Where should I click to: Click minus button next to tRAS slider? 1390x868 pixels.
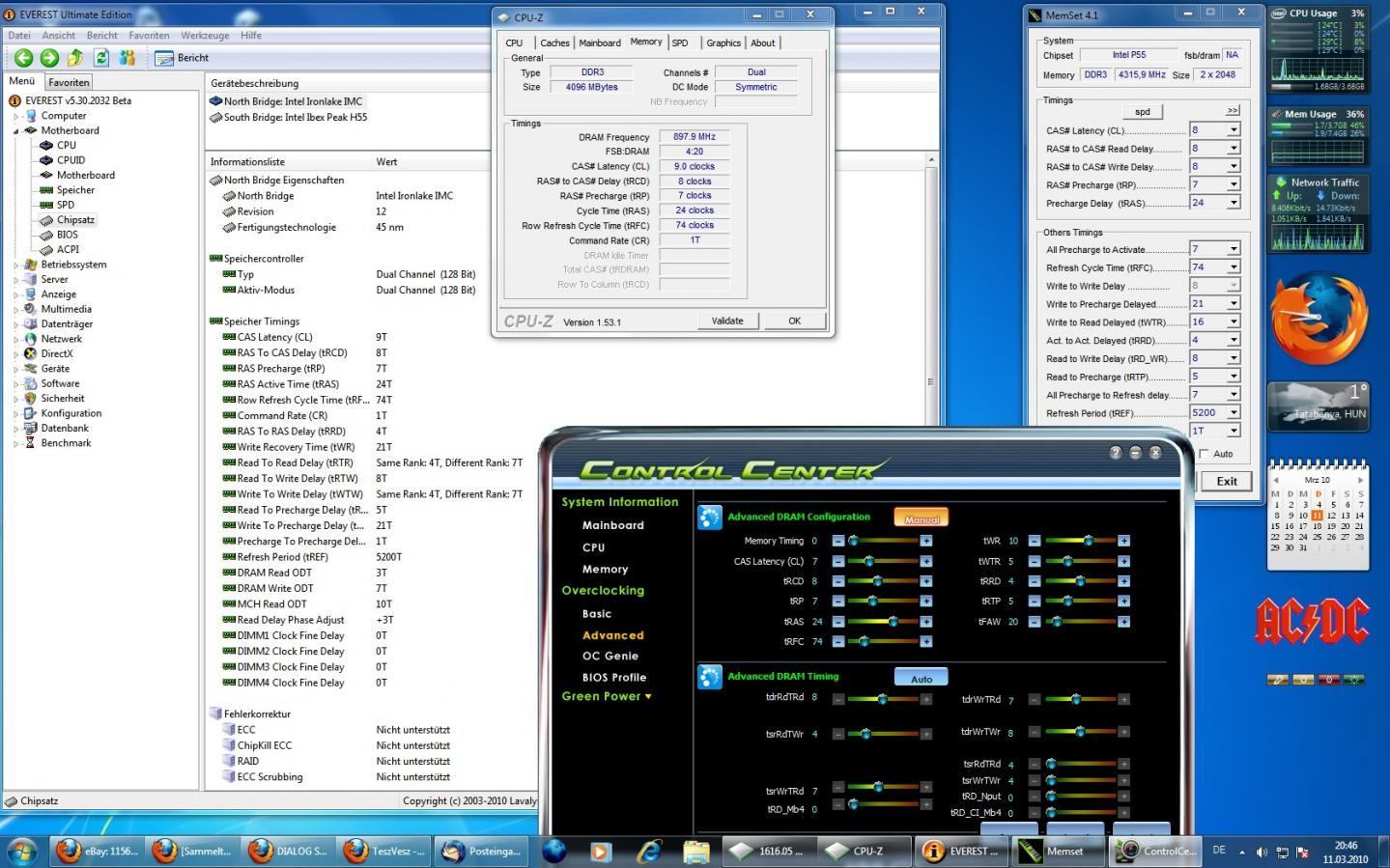point(837,622)
